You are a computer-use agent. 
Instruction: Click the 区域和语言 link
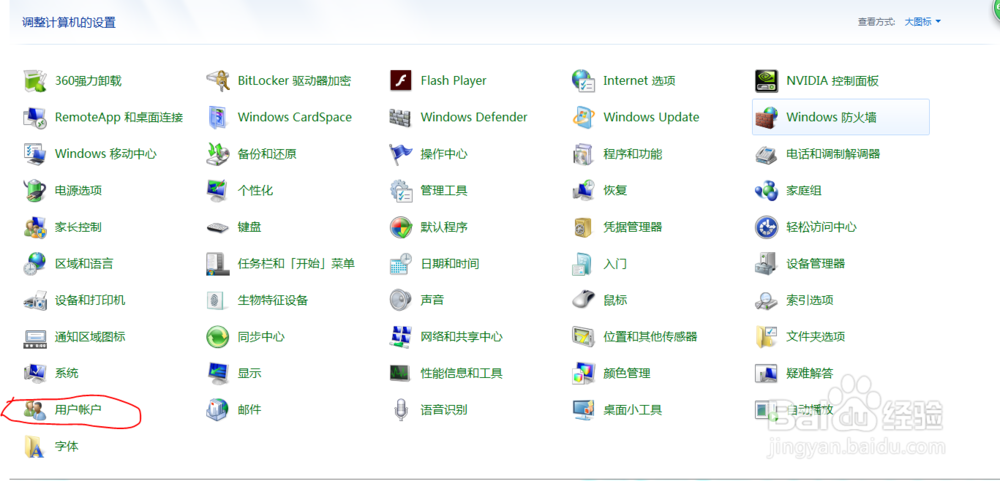tap(84, 263)
